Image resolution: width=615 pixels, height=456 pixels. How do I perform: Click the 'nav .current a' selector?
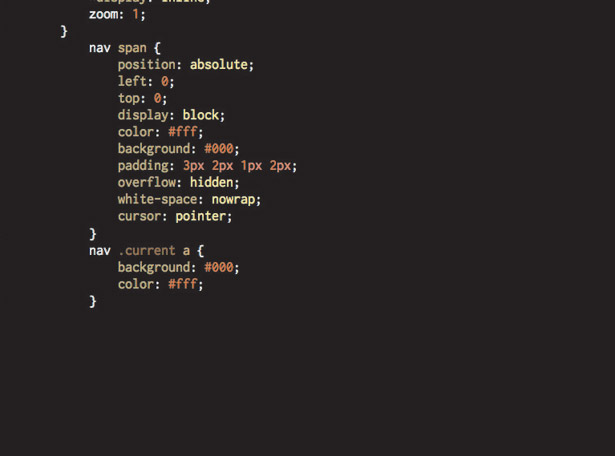click(x=146, y=251)
